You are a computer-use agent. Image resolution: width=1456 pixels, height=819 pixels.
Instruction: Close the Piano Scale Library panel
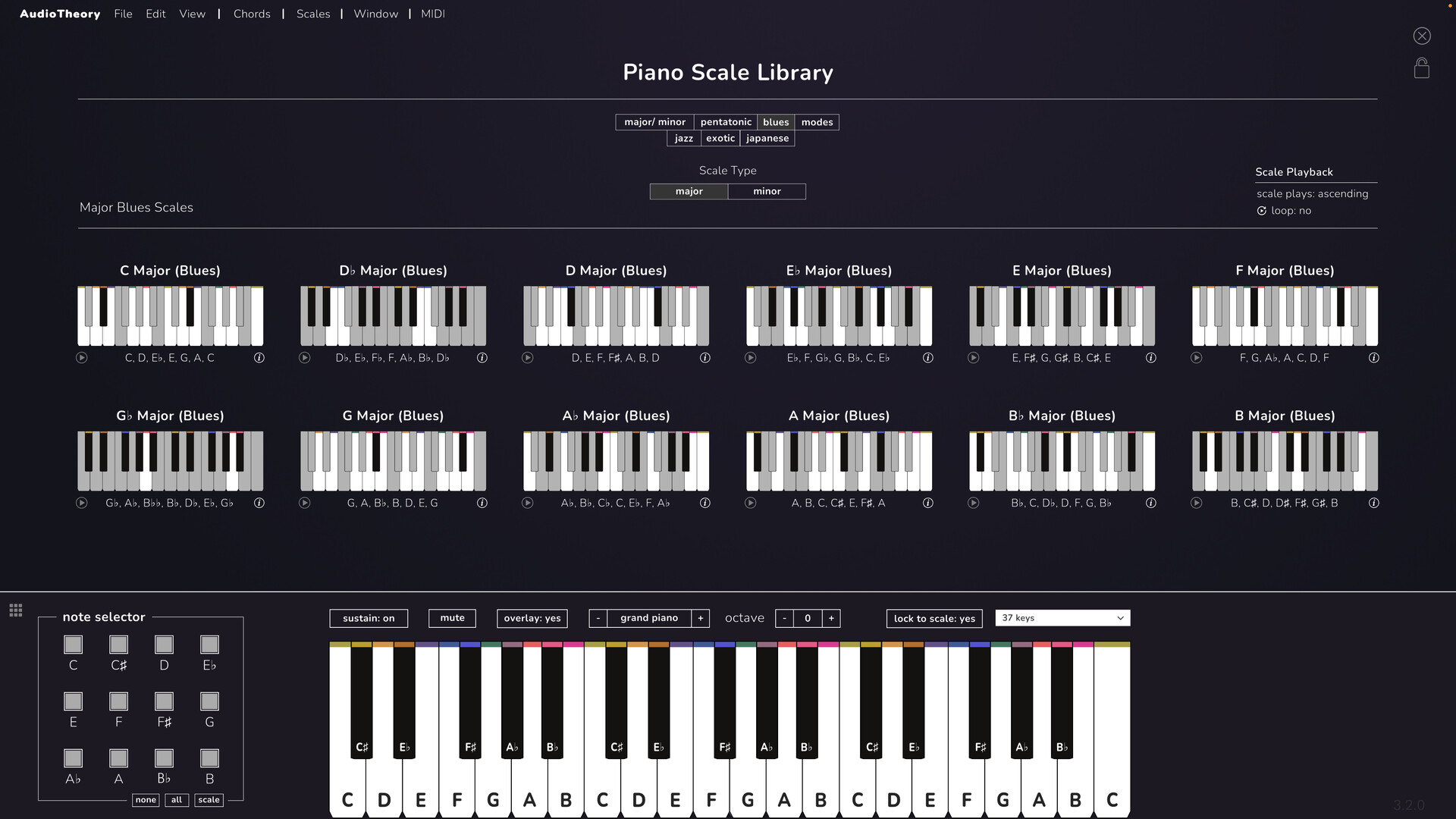pos(1422,36)
